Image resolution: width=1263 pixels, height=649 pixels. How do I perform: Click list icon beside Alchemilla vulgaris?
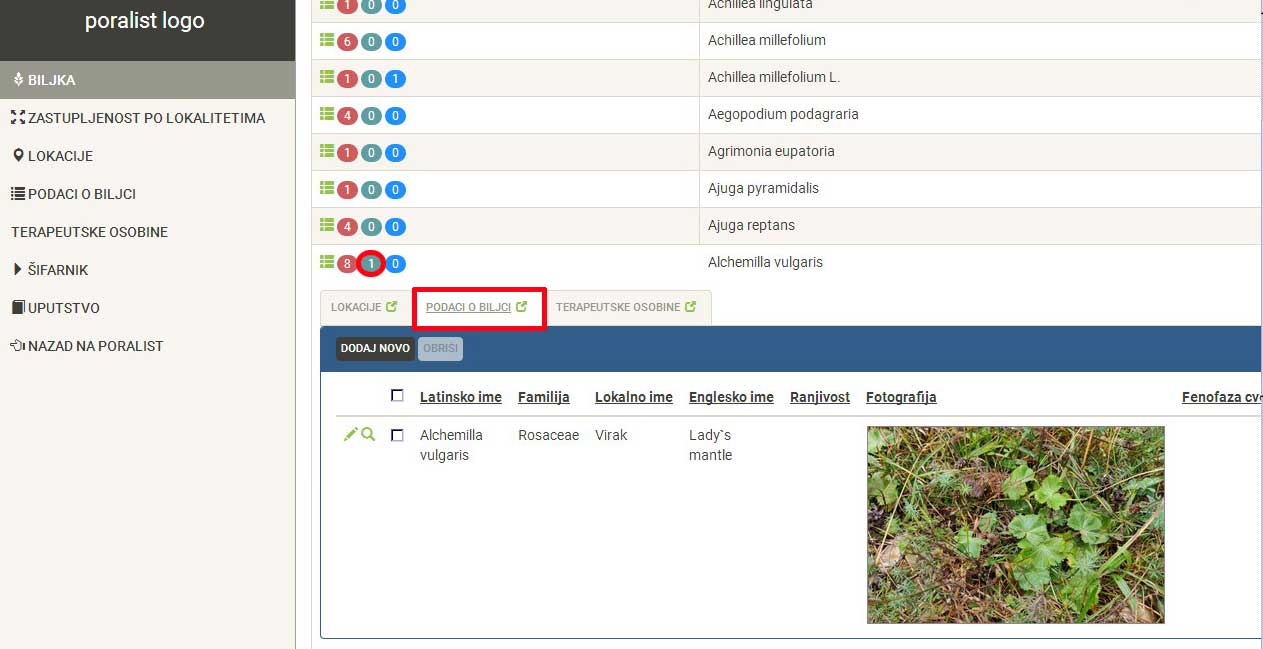tap(326, 262)
